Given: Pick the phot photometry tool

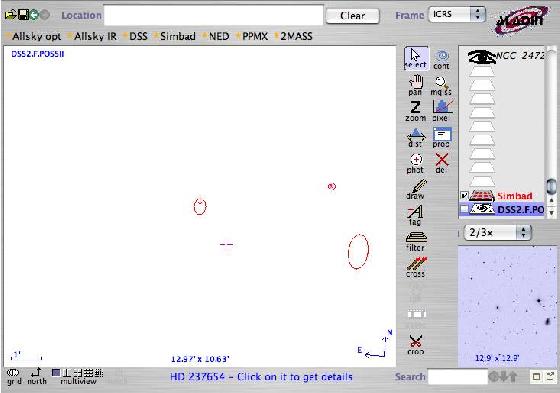Looking at the screenshot, I should (415, 164).
